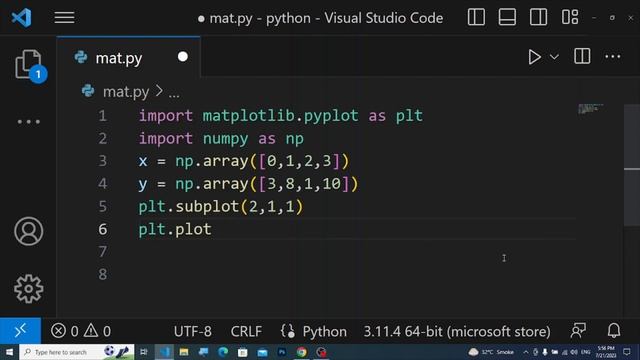640x360 pixels.
Task: Open Customize Layout options
Action: click(570, 18)
